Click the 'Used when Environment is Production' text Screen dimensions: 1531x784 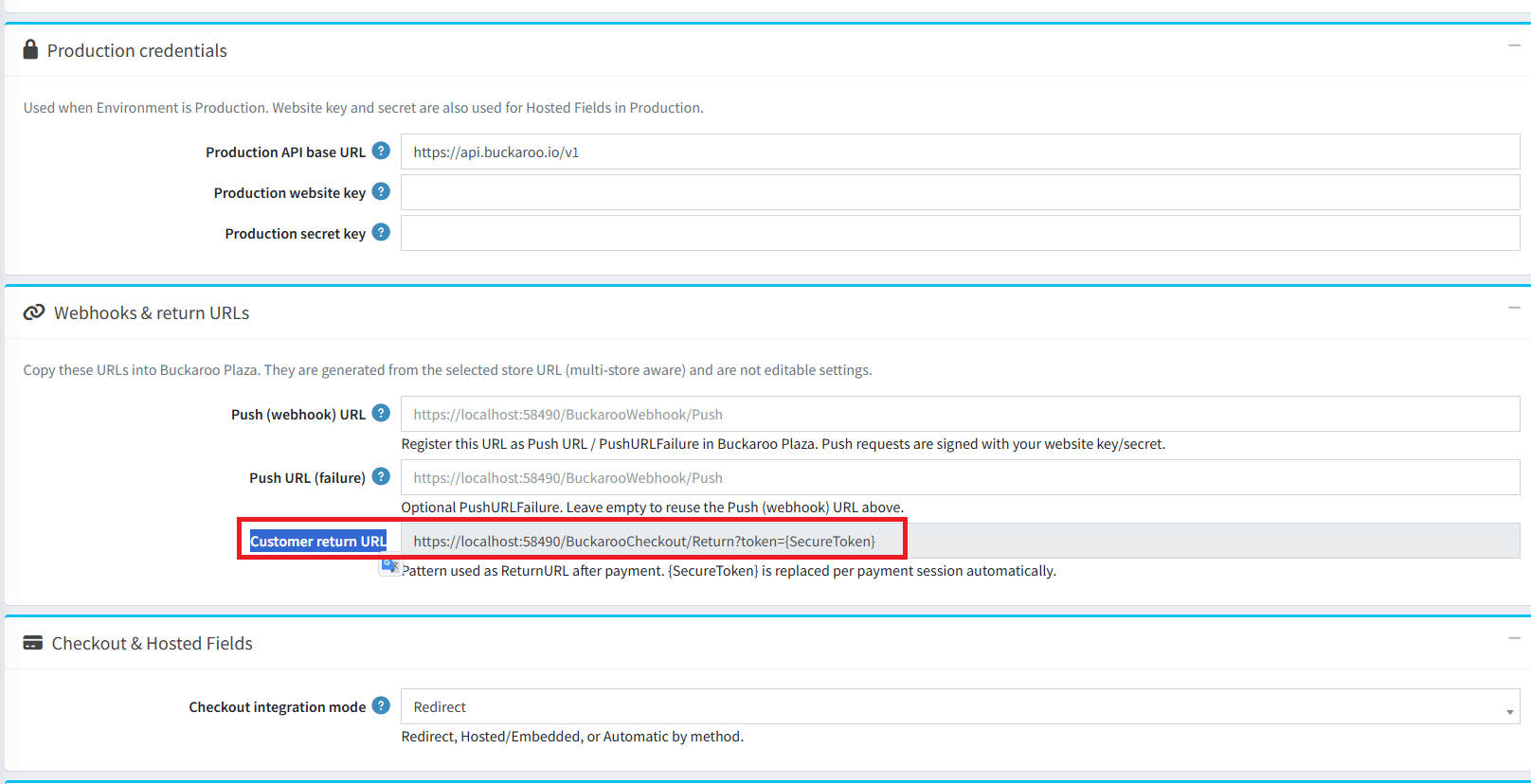pyautogui.click(x=363, y=107)
